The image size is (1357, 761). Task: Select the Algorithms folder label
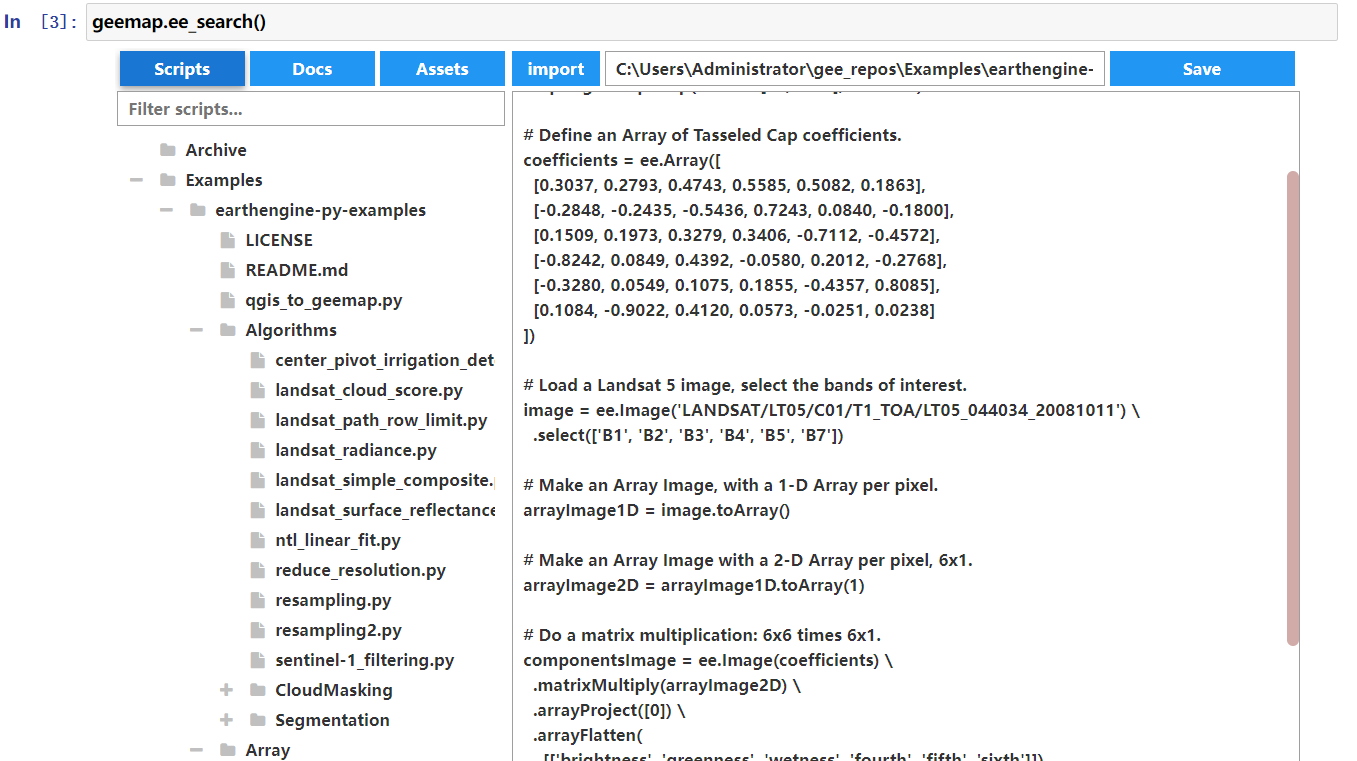pyautogui.click(x=291, y=330)
